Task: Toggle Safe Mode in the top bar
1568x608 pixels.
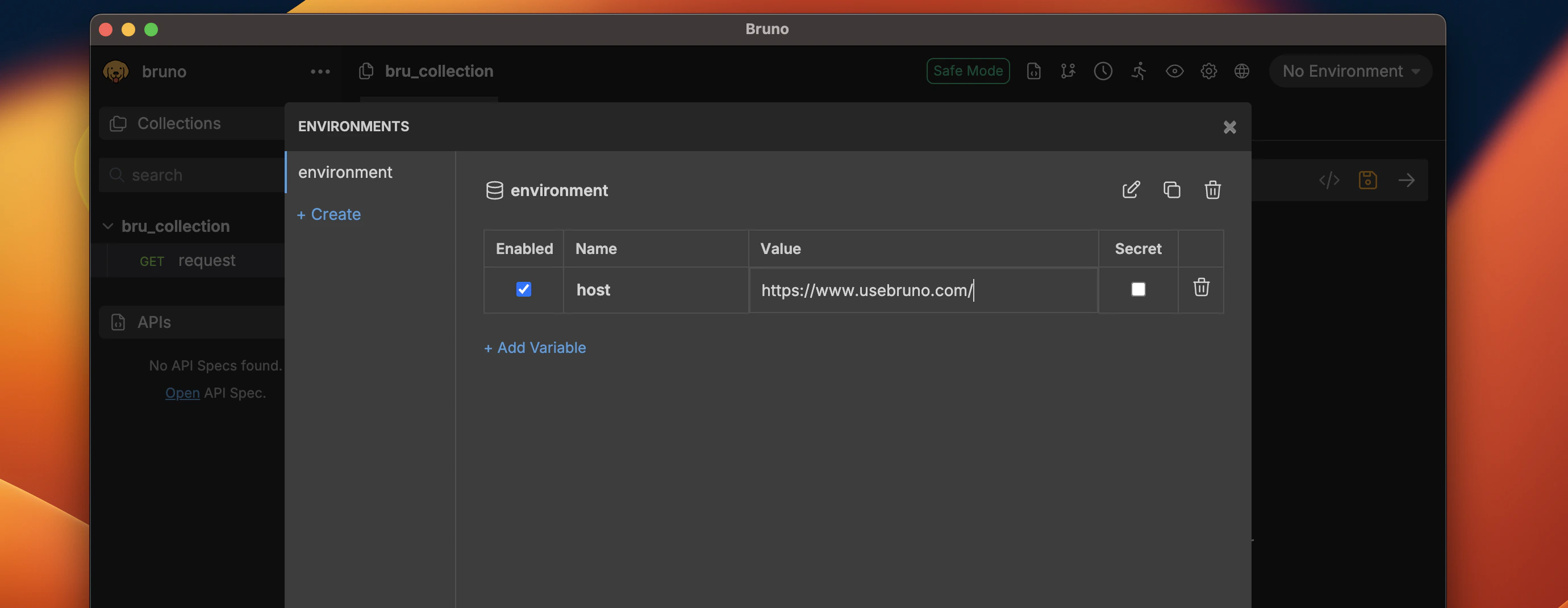Action: tap(967, 70)
